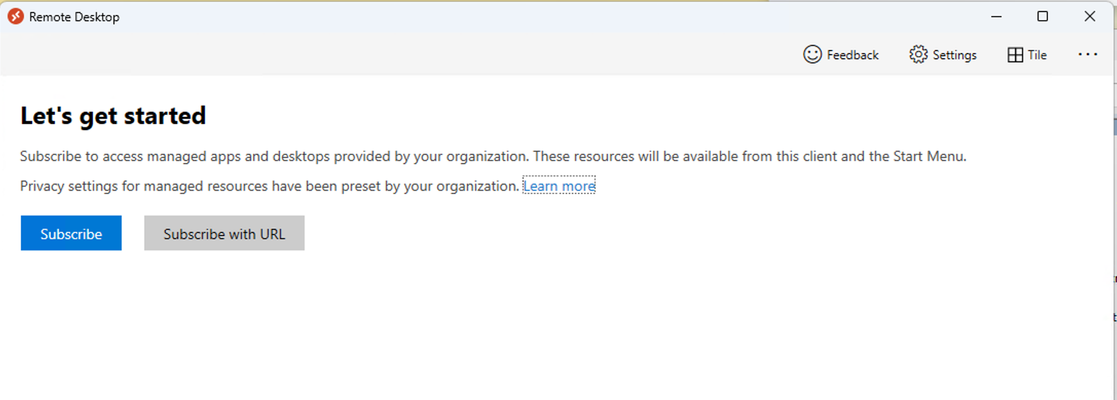This screenshot has height=400, width=1117.
Task: Close the Remote Desktop window
Action: pyautogui.click(x=1089, y=16)
